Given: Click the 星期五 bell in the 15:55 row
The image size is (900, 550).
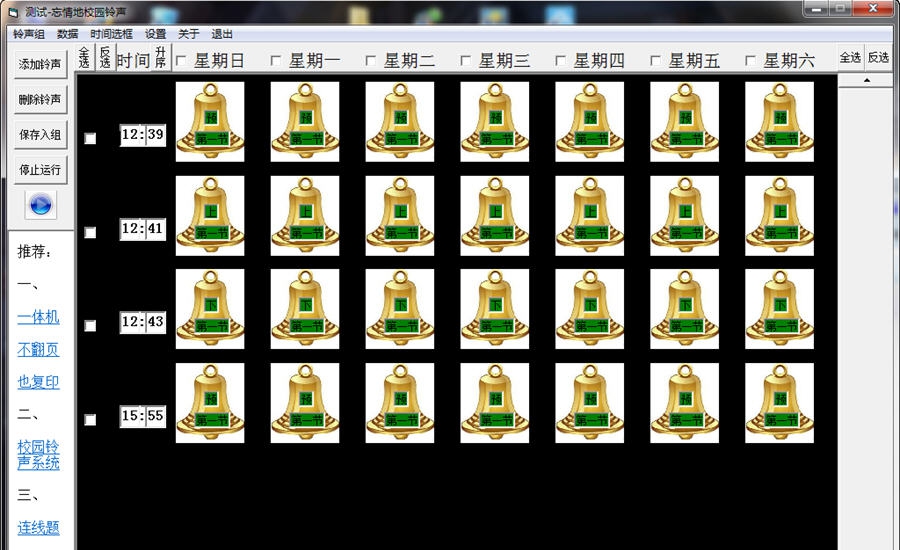Looking at the screenshot, I should tap(684, 403).
